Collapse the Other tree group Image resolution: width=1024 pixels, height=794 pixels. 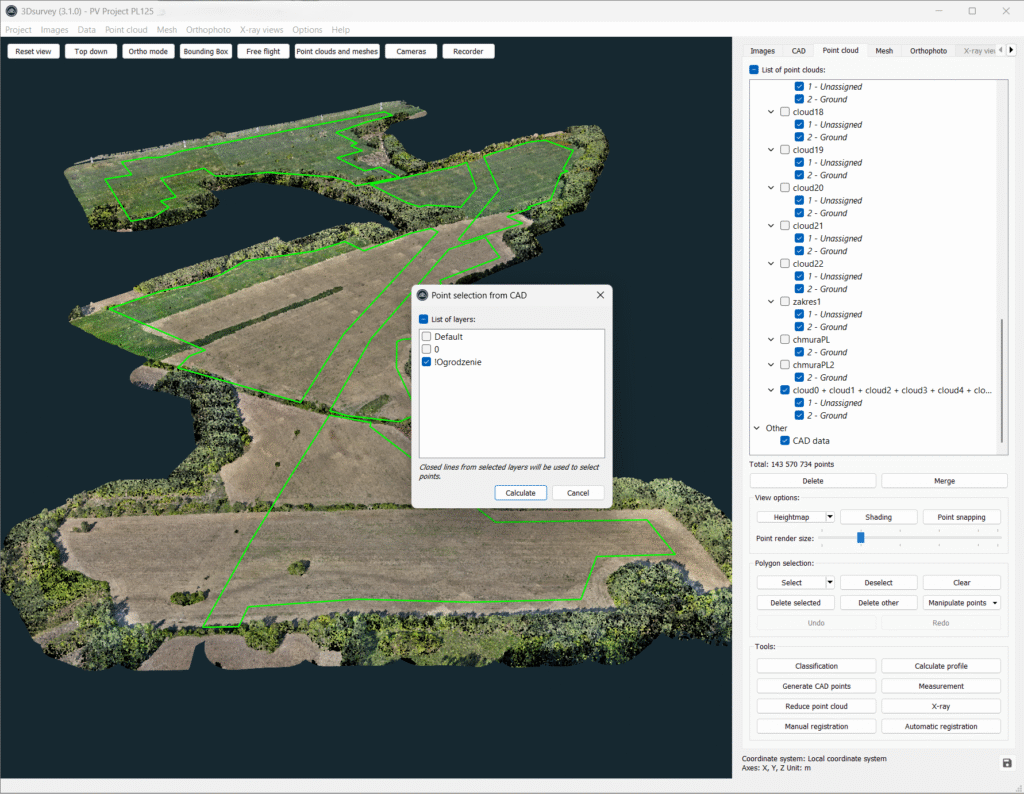(x=757, y=428)
